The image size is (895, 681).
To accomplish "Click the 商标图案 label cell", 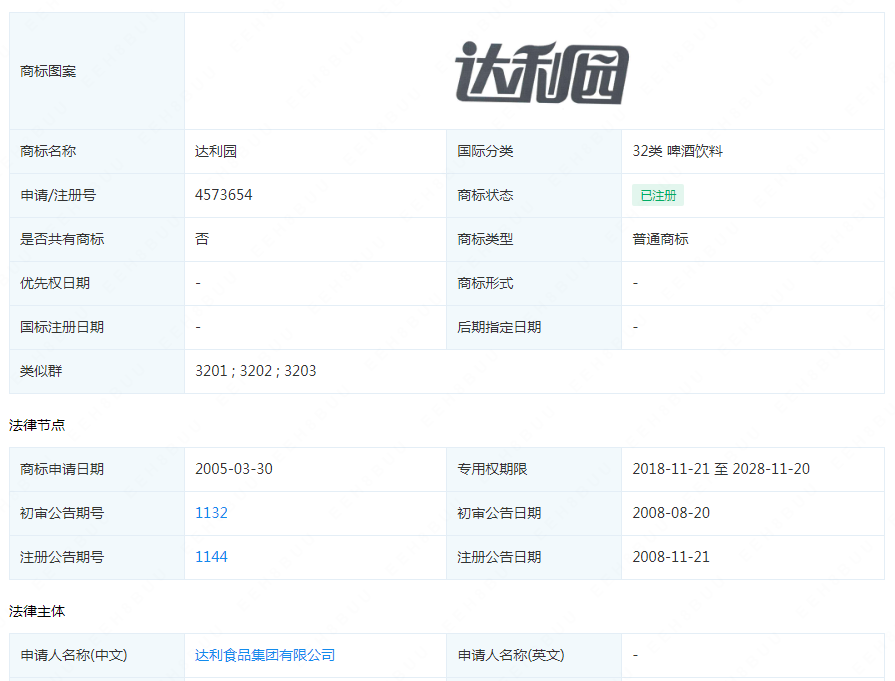I will 97,71.
